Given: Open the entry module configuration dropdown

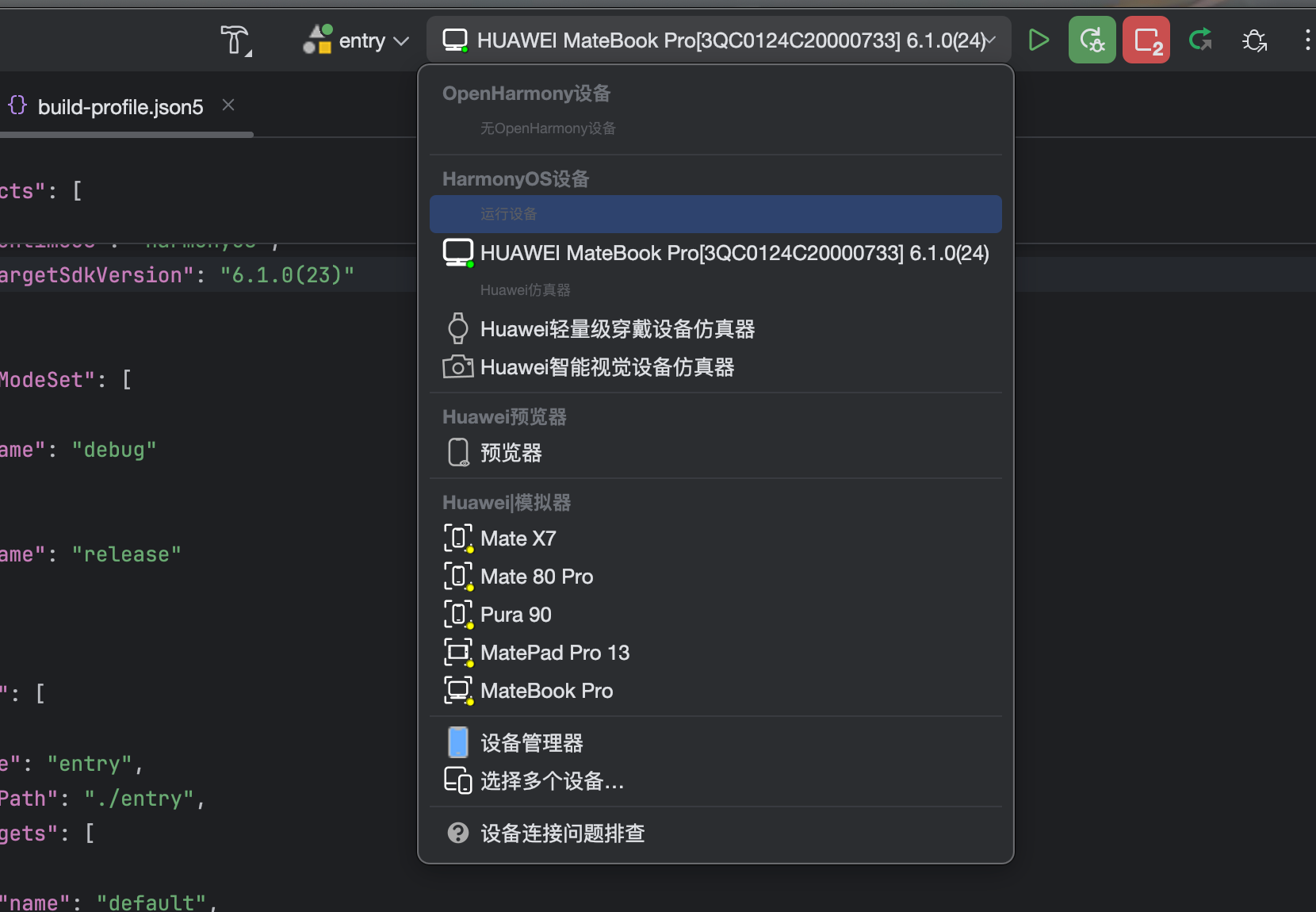Looking at the screenshot, I should point(356,40).
